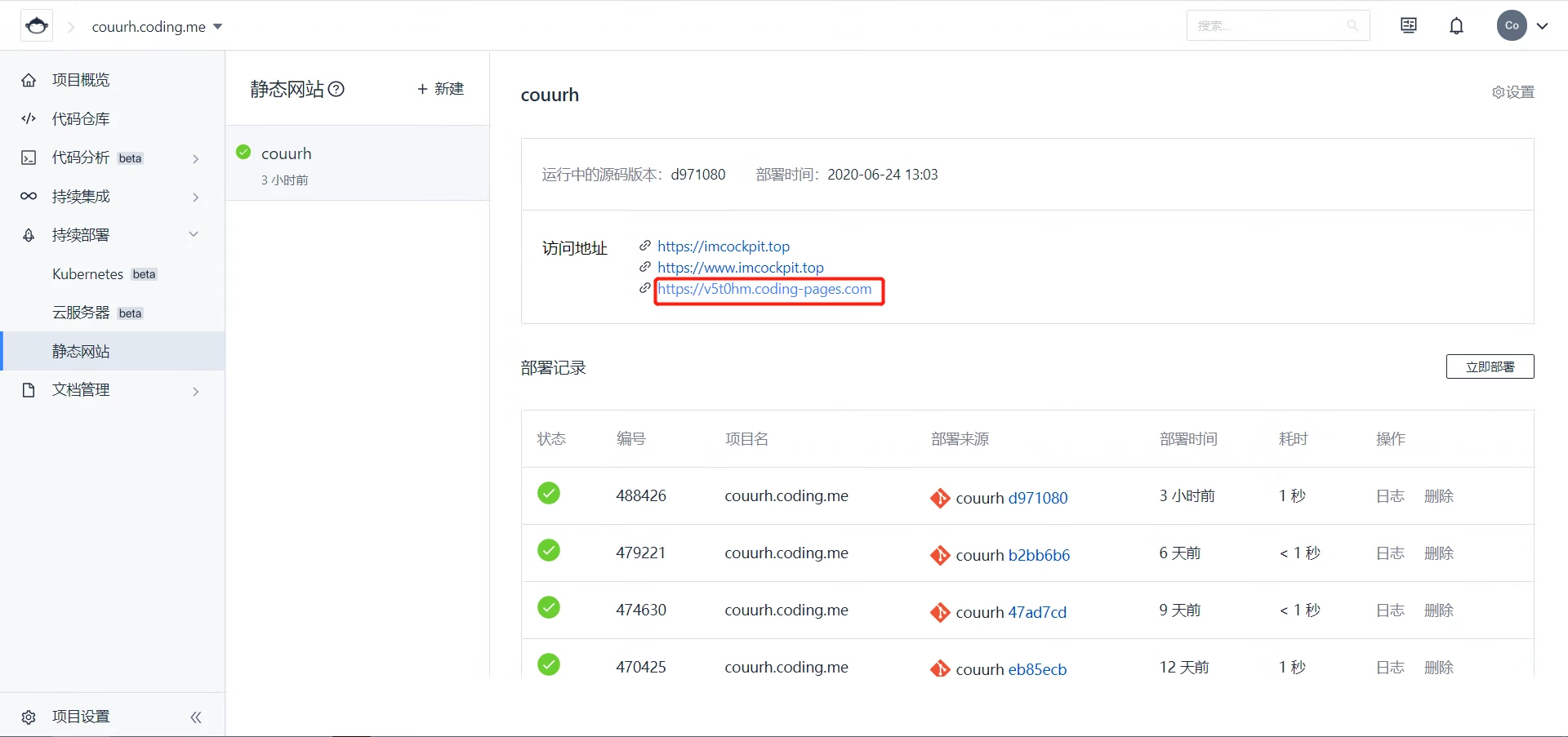Select the couurh site list entry

point(358,163)
